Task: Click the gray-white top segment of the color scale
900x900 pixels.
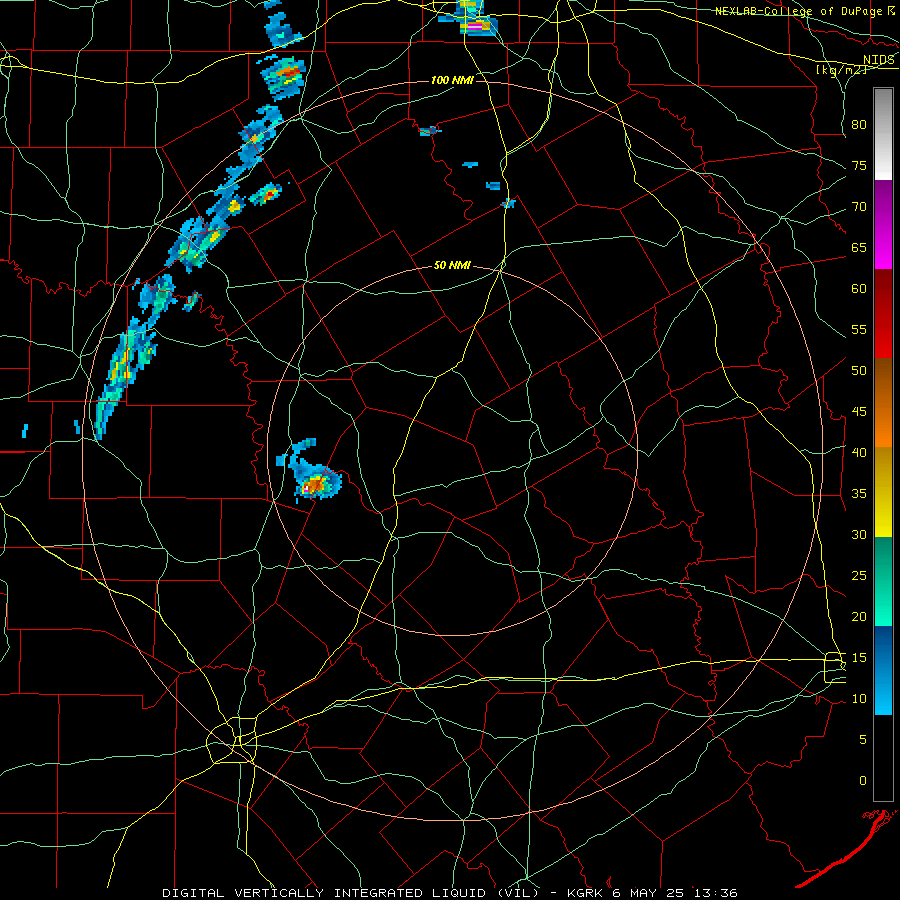Action: (883, 134)
